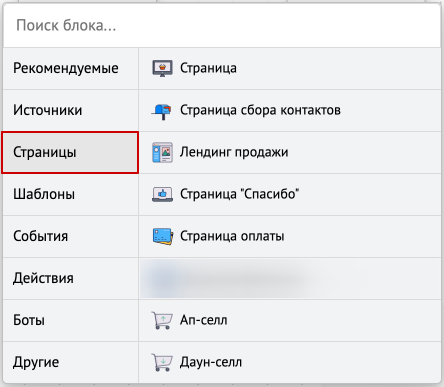Focus the Поиск блока search field

222,25
